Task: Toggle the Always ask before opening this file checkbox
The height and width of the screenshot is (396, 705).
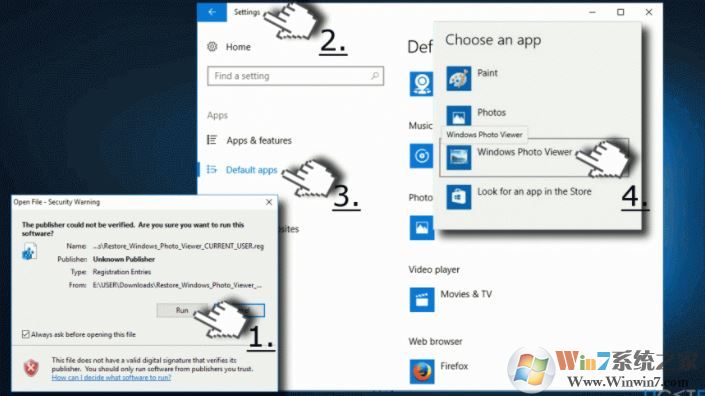Action: point(26,334)
